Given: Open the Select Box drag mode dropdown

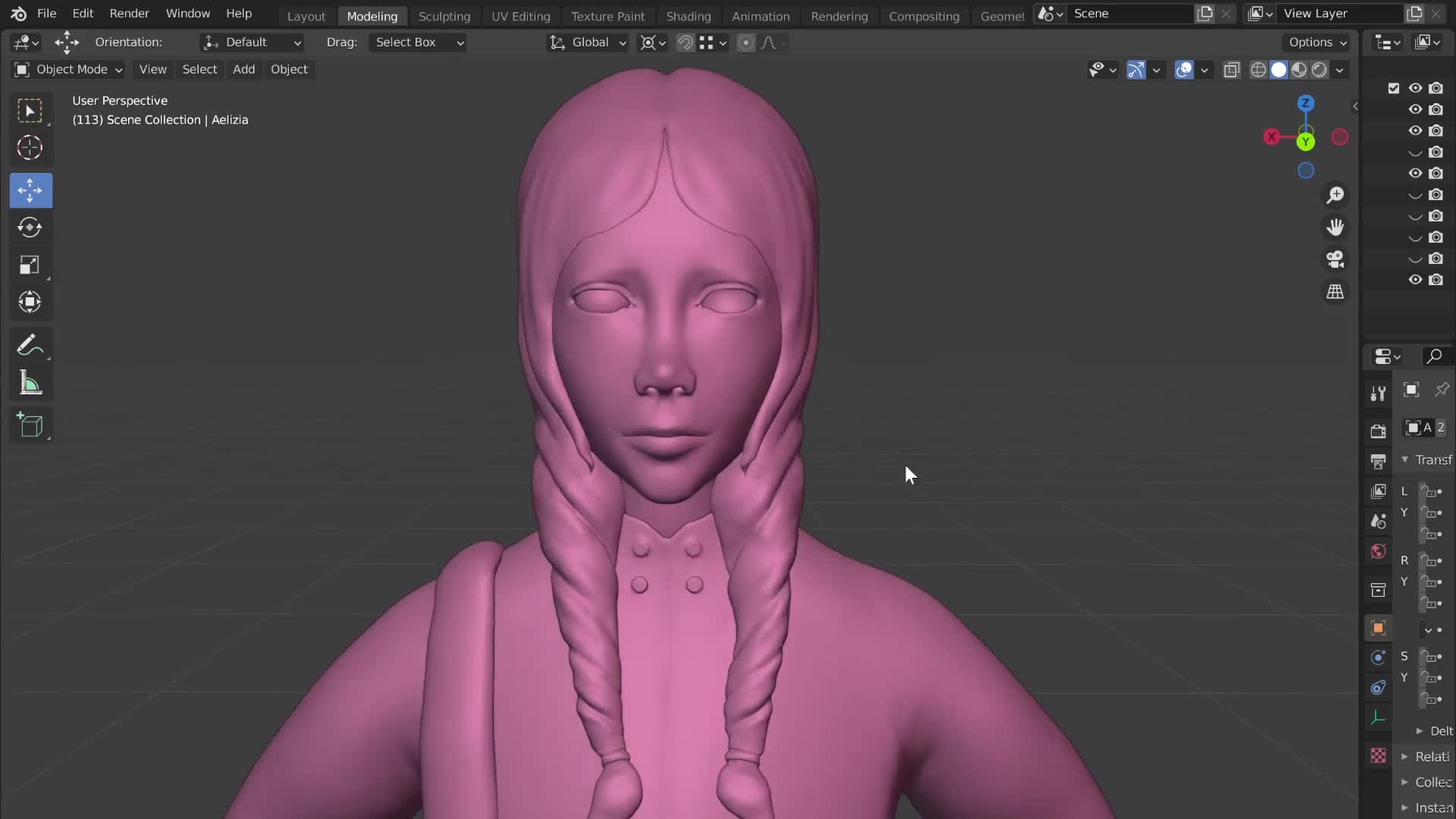Looking at the screenshot, I should 418,42.
